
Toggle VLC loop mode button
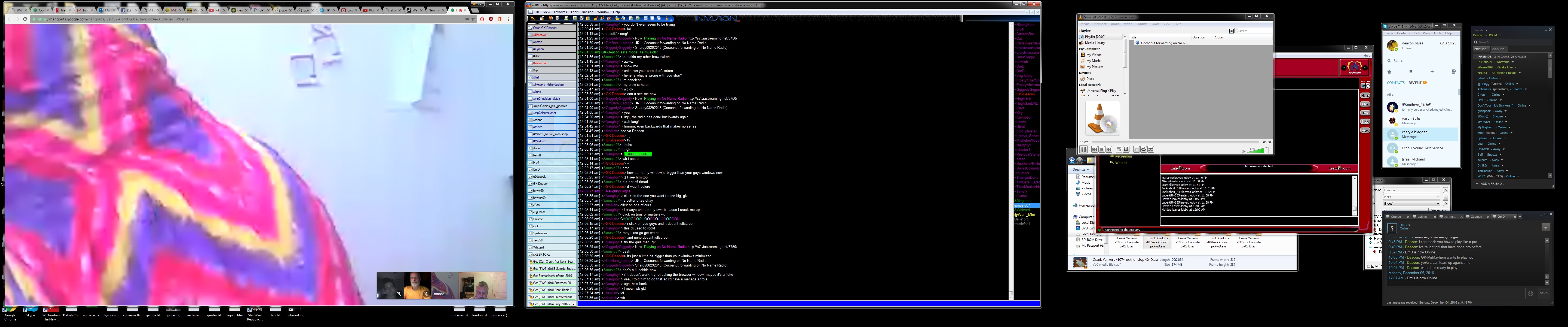coord(1144,149)
